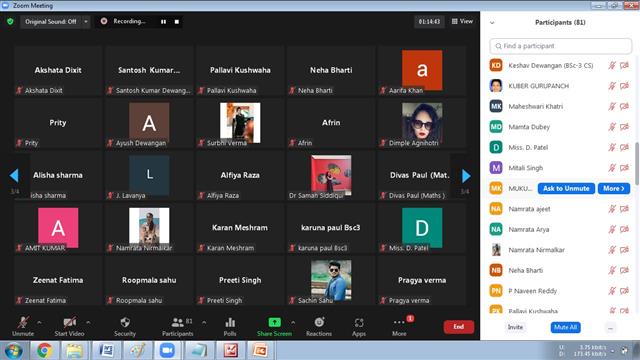Click KUBER GURUPANCH's video-off icon
Image resolution: width=640 pixels, height=360 pixels.
tap(624, 86)
